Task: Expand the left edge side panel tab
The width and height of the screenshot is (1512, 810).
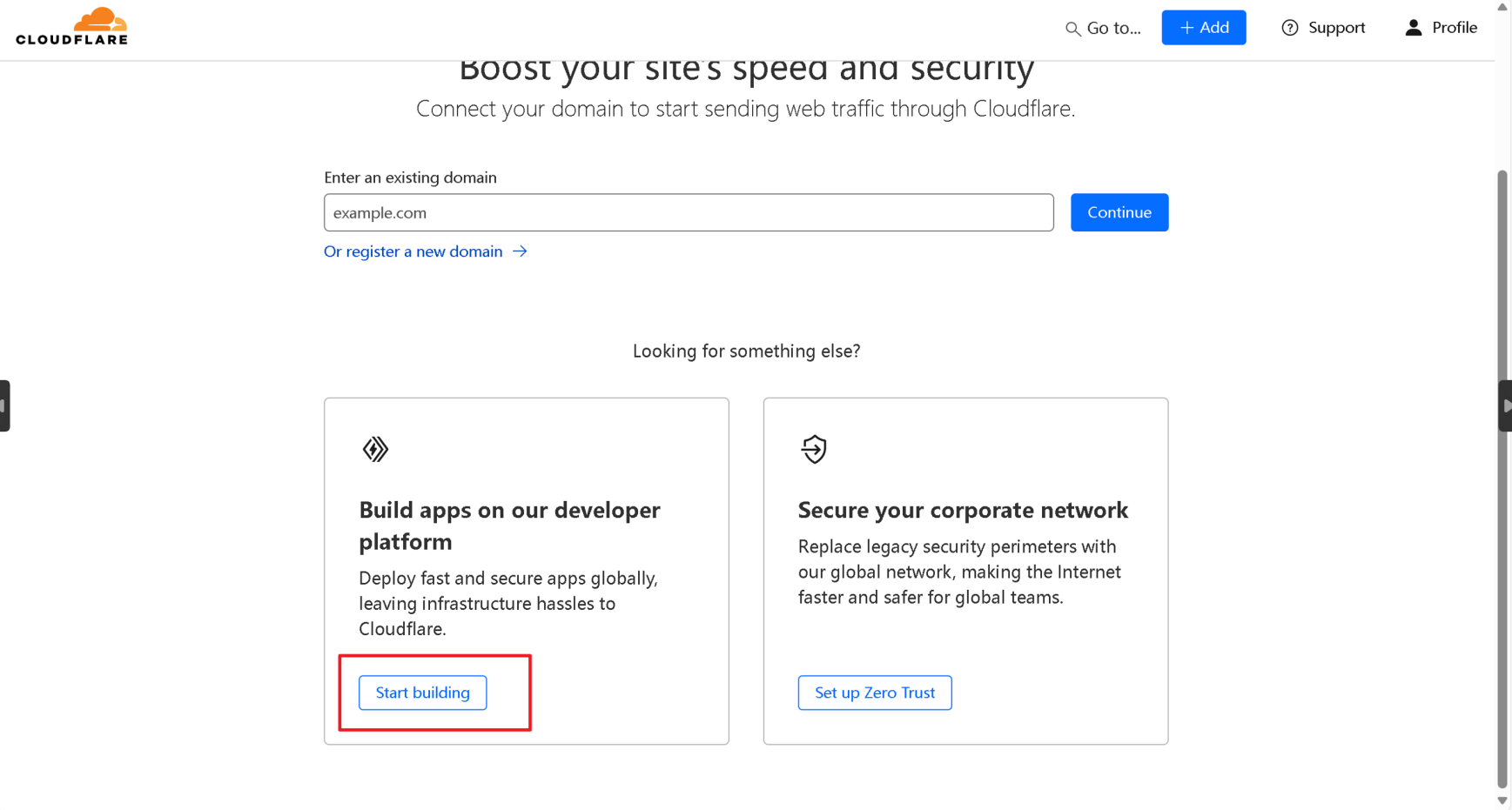Action: [4, 405]
